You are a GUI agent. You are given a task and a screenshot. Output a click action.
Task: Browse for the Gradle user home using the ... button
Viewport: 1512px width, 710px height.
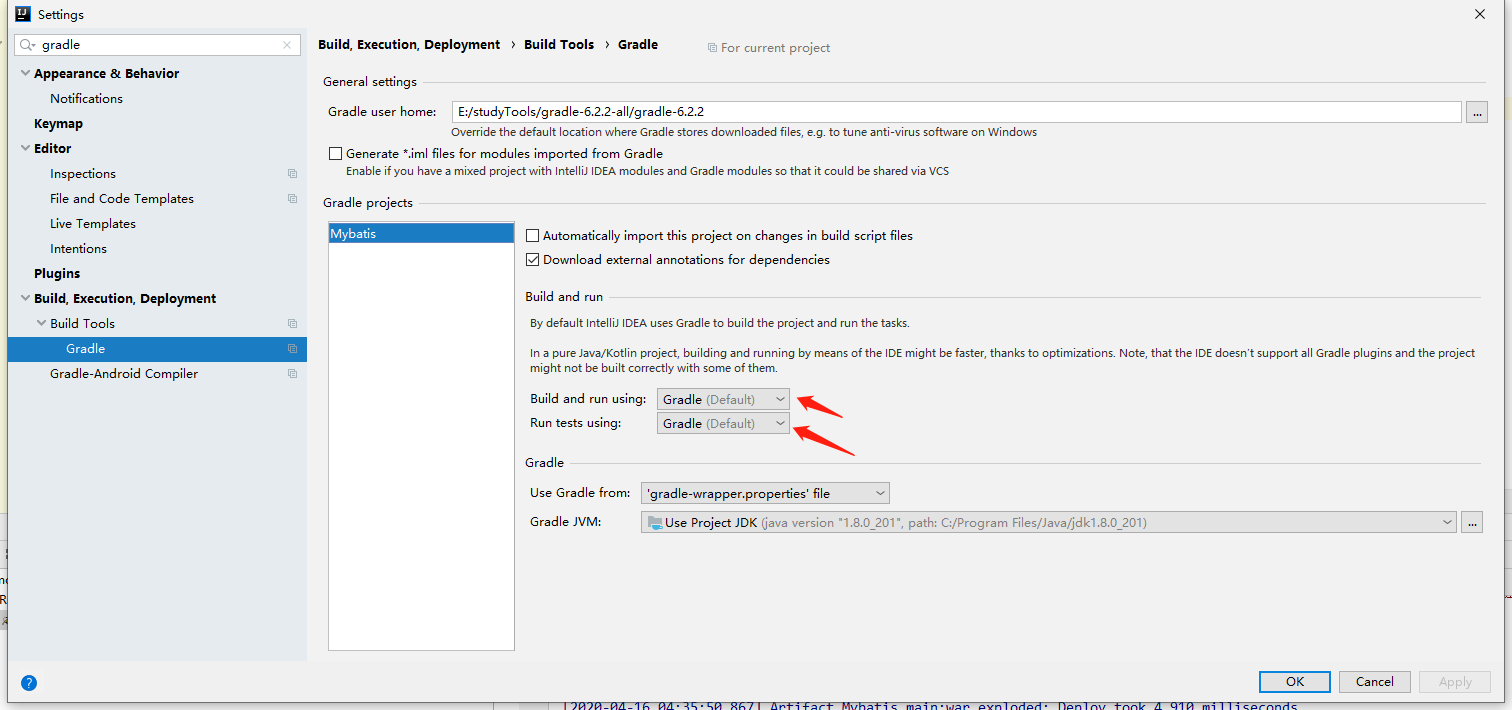[1477, 112]
